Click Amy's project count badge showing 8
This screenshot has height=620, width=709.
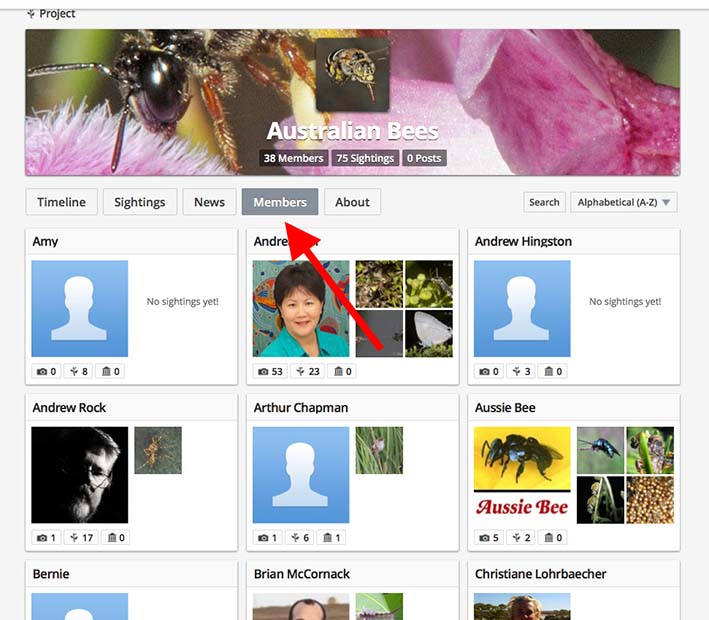point(79,371)
